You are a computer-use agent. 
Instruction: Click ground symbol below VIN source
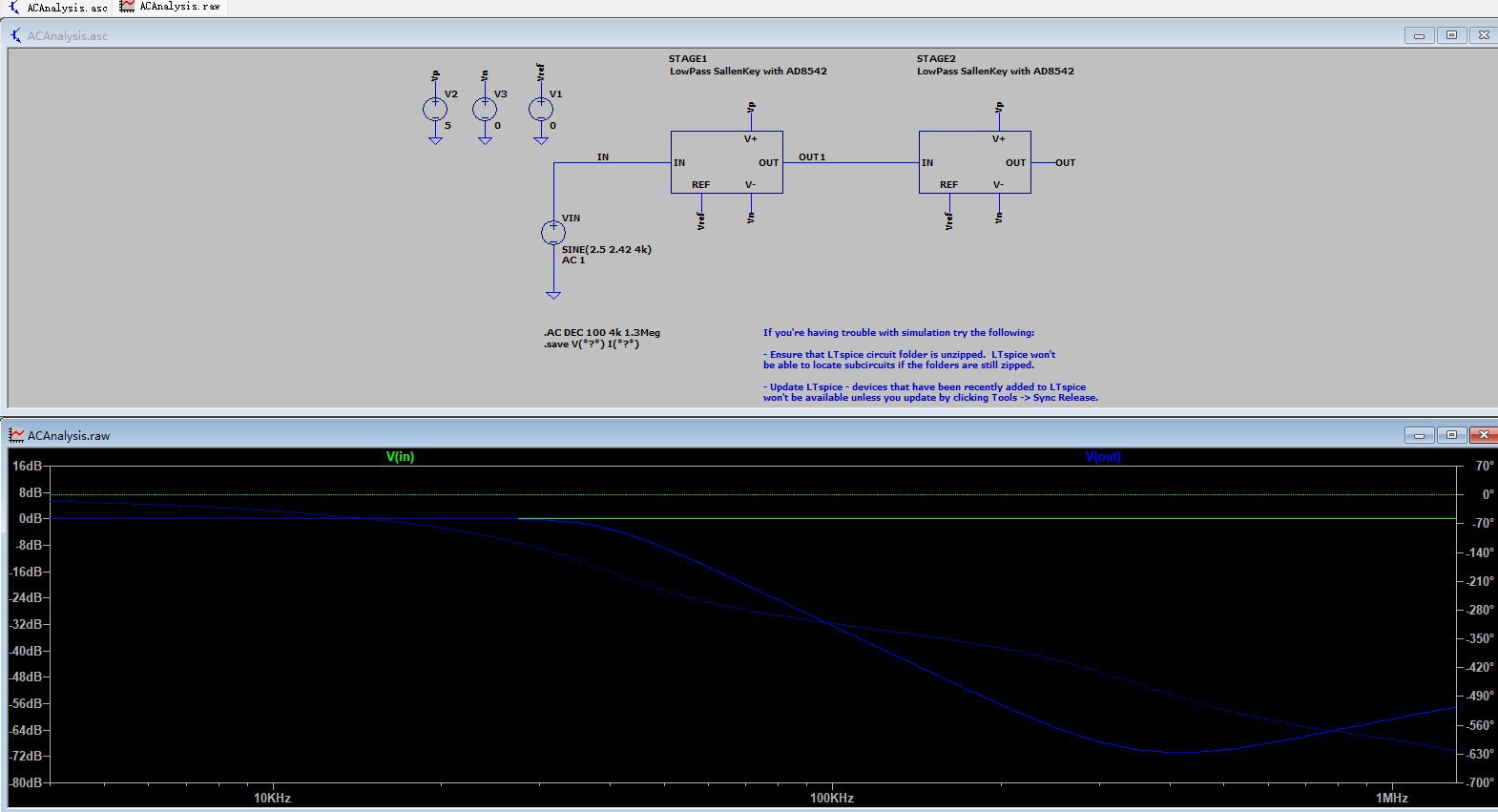553,295
